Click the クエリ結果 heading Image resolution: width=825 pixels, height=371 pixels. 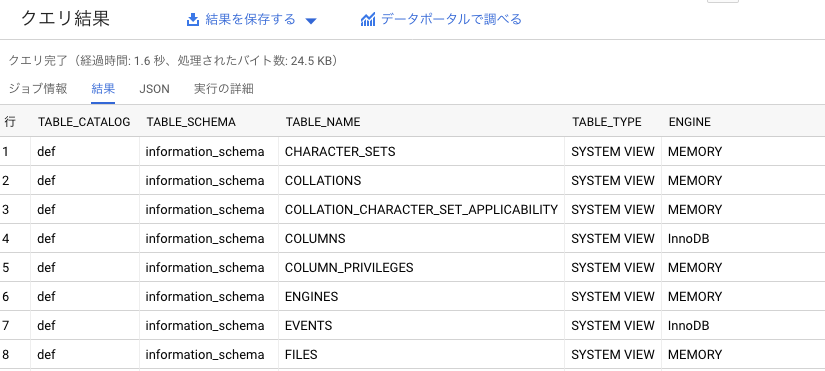65,19
